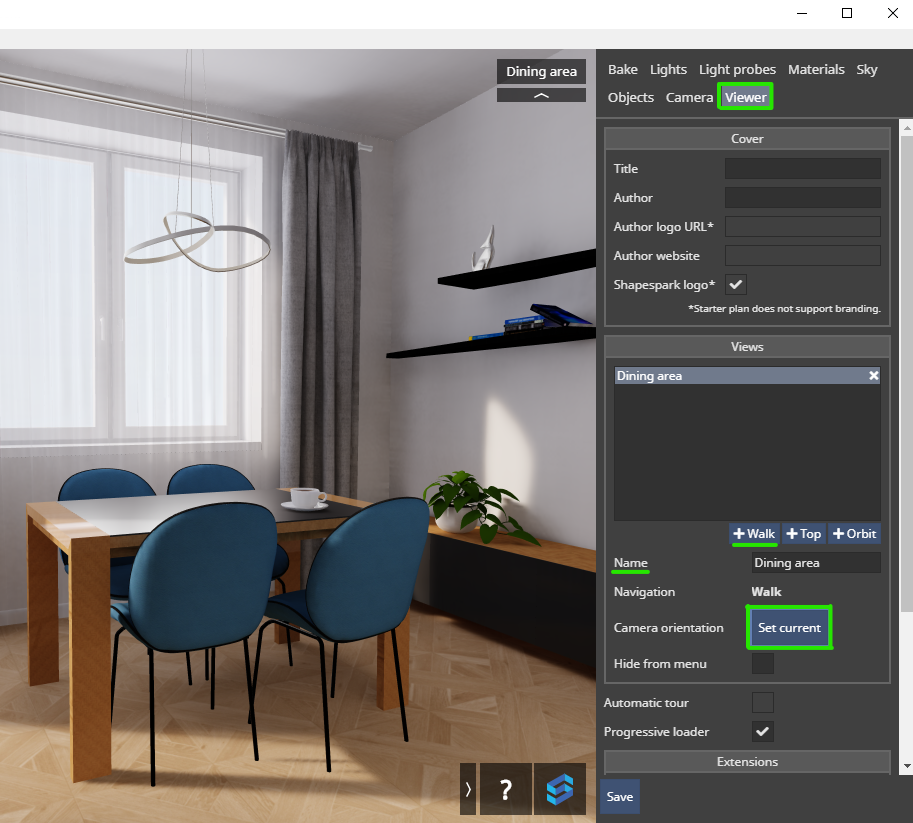Click the Title input field

coord(802,169)
